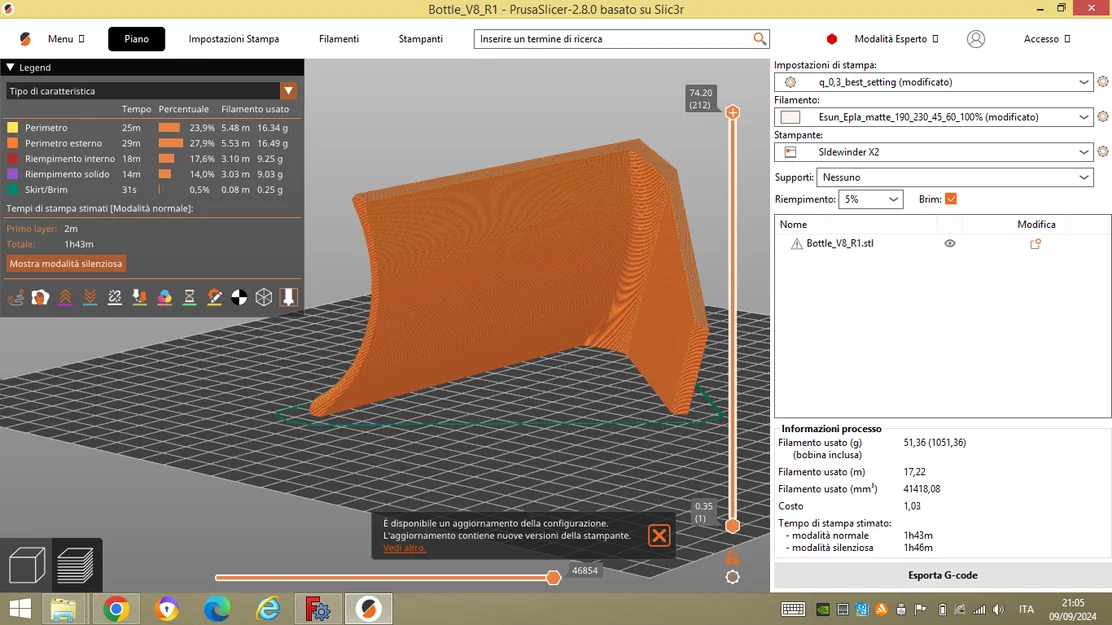1112x625 pixels.
Task: Click the orange vertical layer slider track
Action: coord(733,319)
